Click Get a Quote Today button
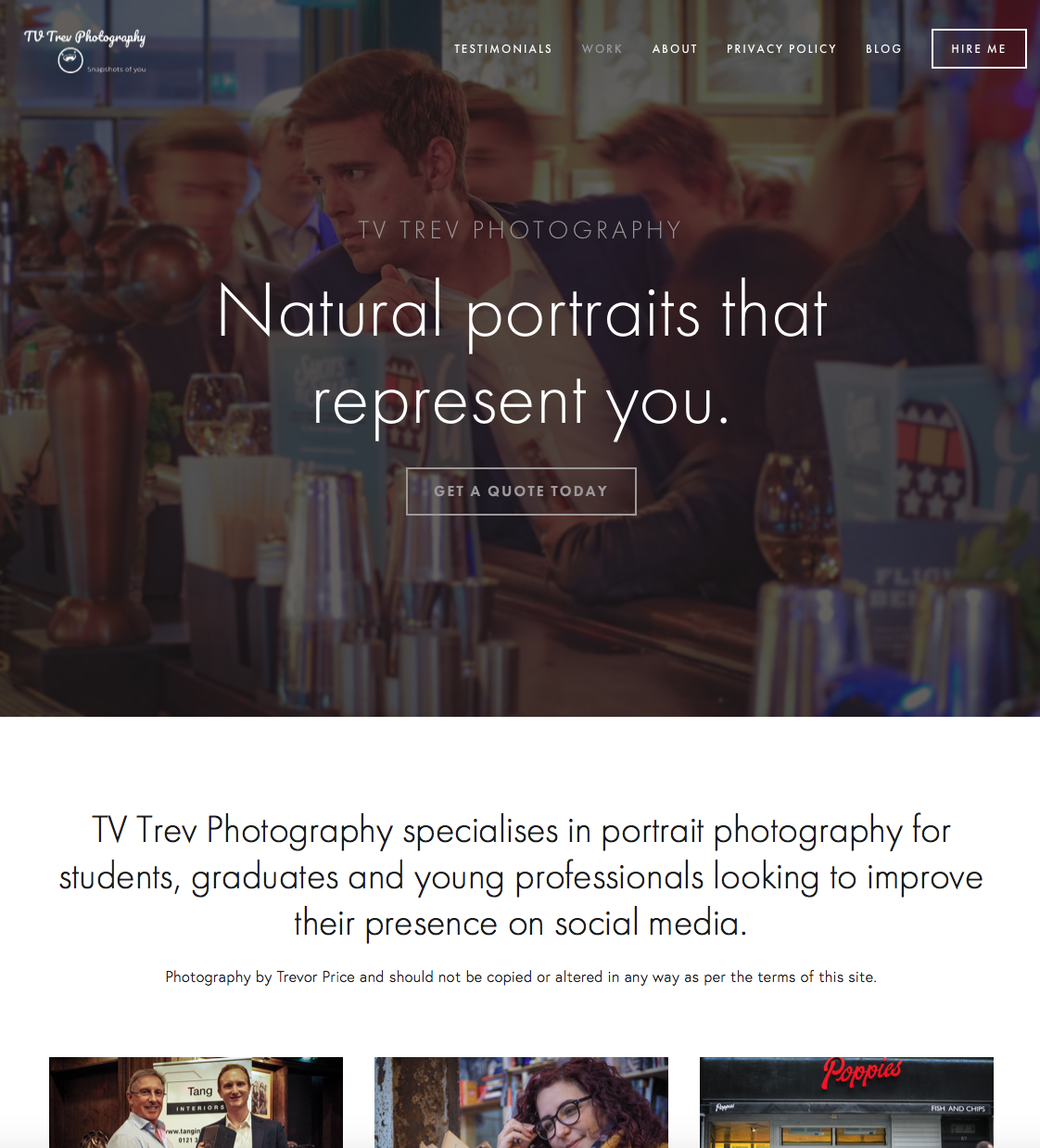 521,491
